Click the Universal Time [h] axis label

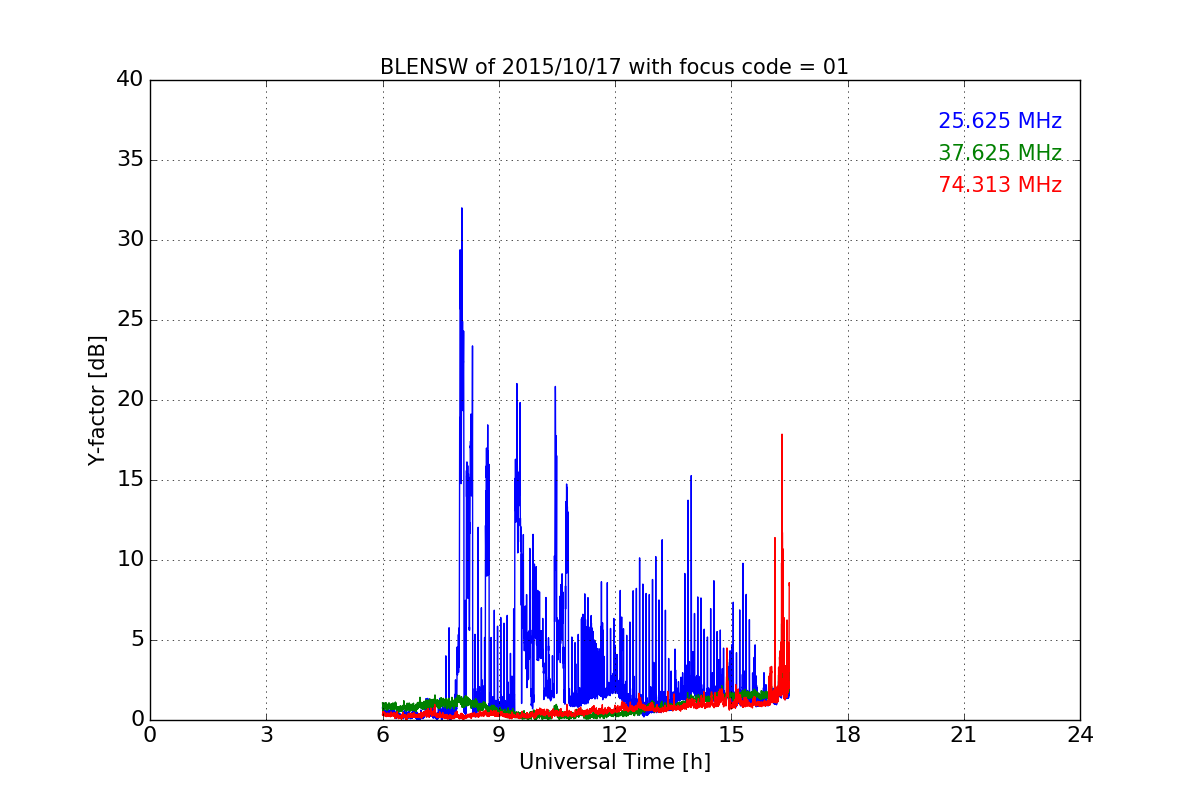point(614,762)
